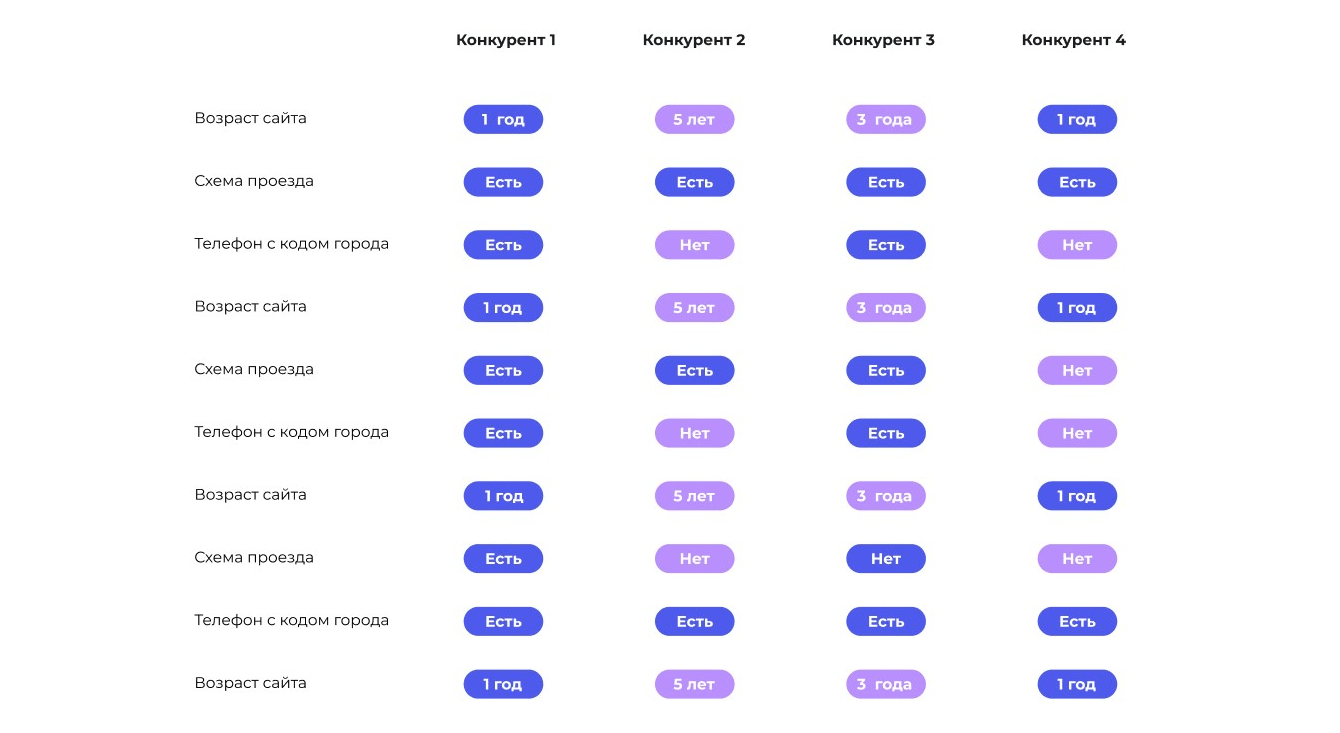Click the last Телефон с кодом города label
Image resolution: width=1340 pixels, height=733 pixels.
coord(291,620)
